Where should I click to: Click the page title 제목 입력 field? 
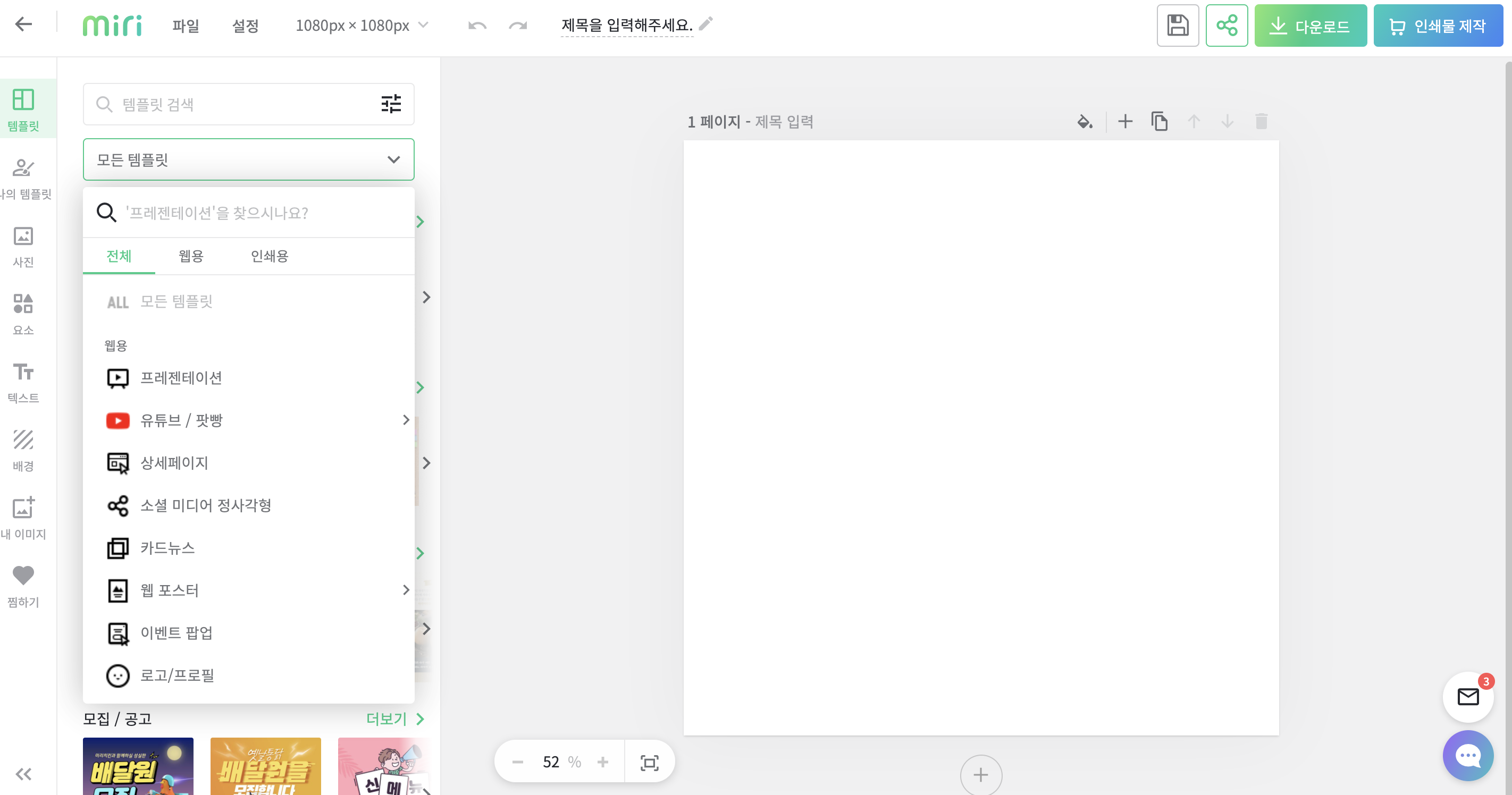tap(784, 122)
